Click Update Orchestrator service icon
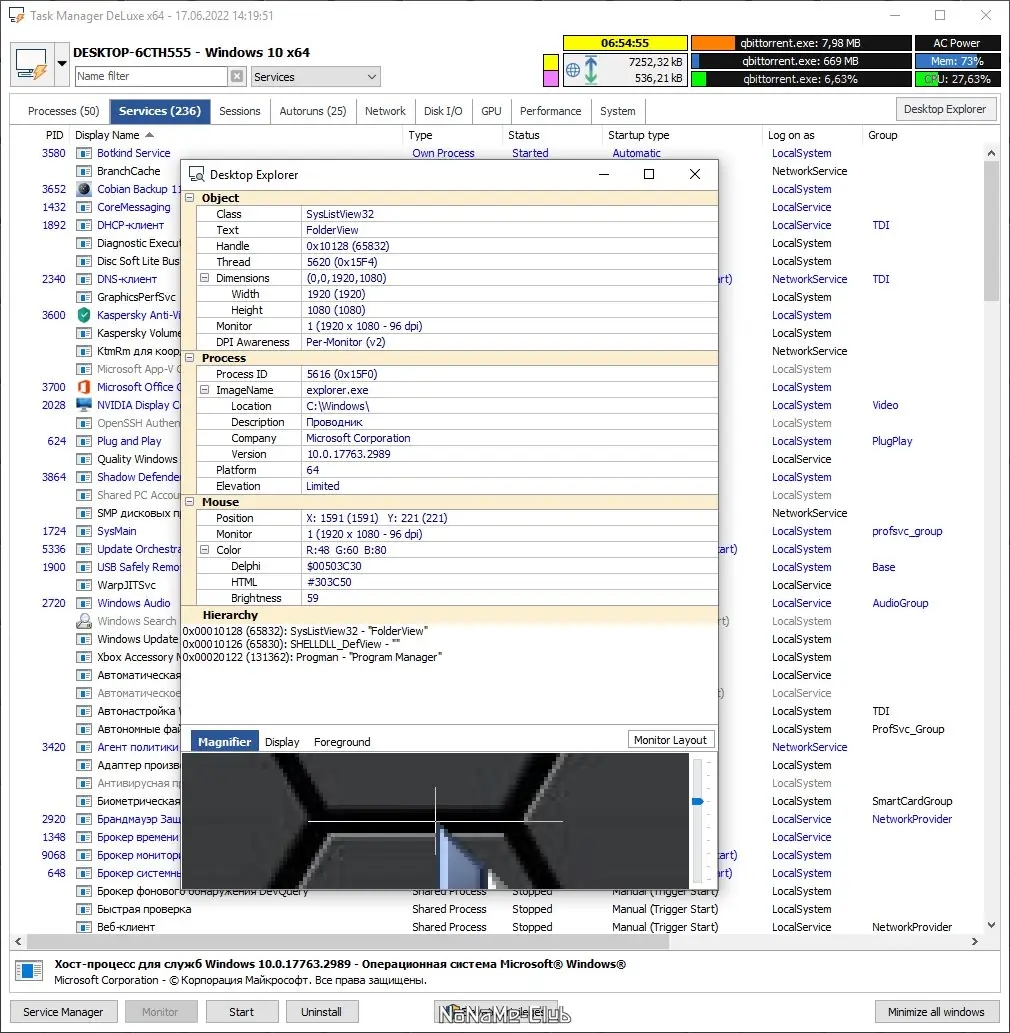Image resolution: width=1010 pixels, height=1033 pixels. tap(84, 549)
